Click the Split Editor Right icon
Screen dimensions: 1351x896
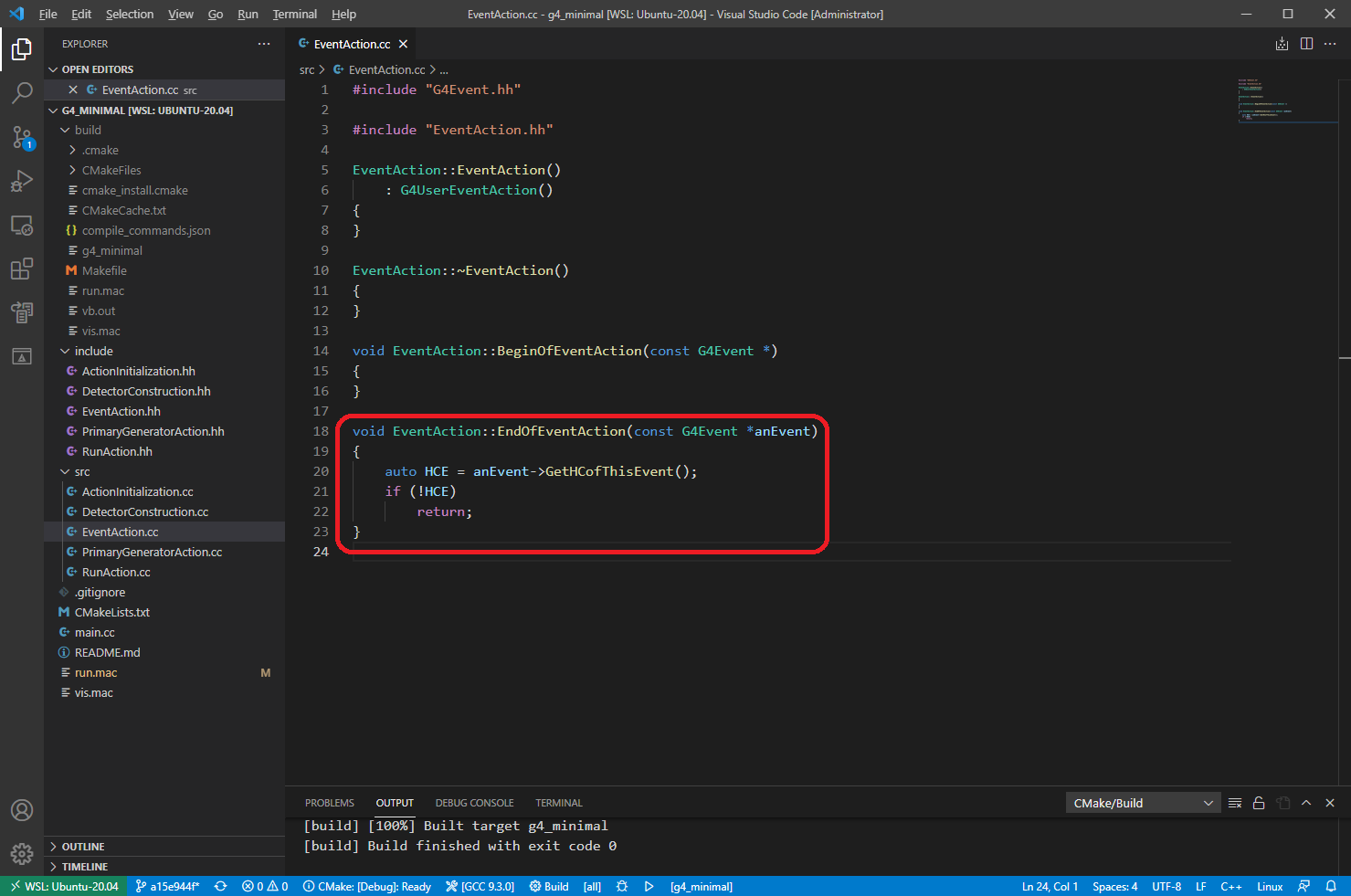coord(1306,44)
